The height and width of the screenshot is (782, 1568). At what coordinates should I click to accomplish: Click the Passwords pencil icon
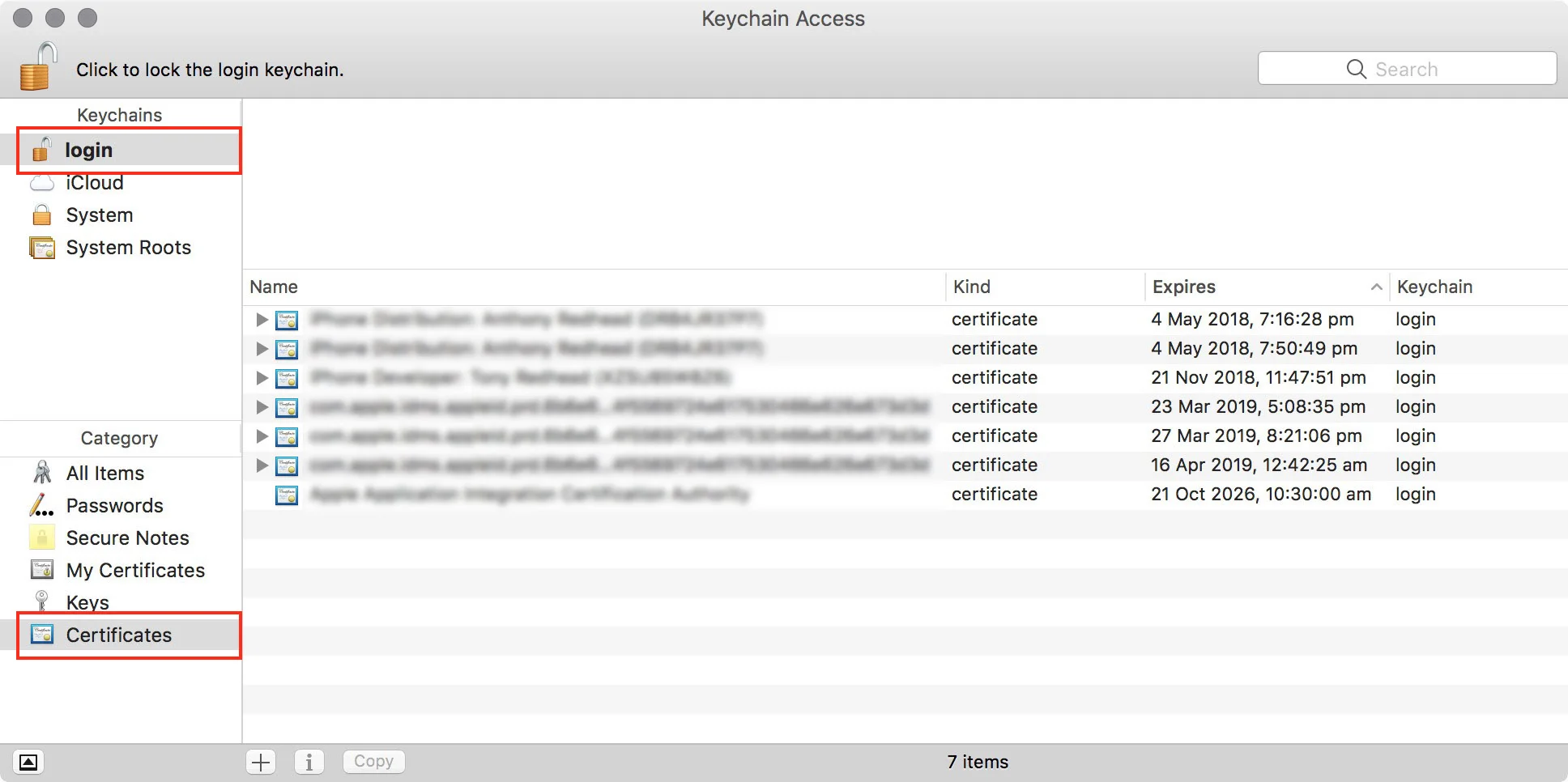(x=42, y=505)
